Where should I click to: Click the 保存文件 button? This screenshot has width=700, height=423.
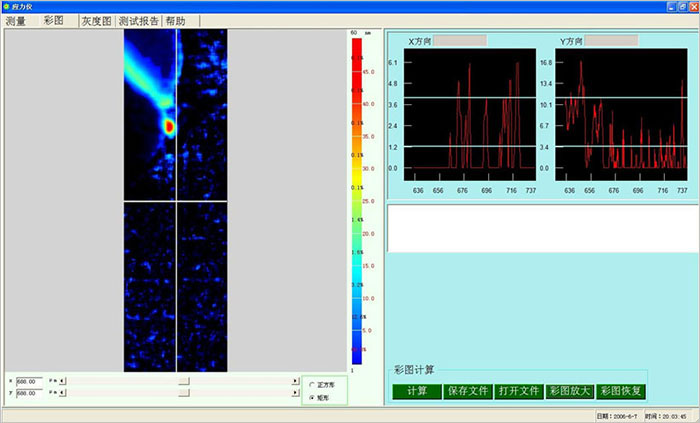466,391
